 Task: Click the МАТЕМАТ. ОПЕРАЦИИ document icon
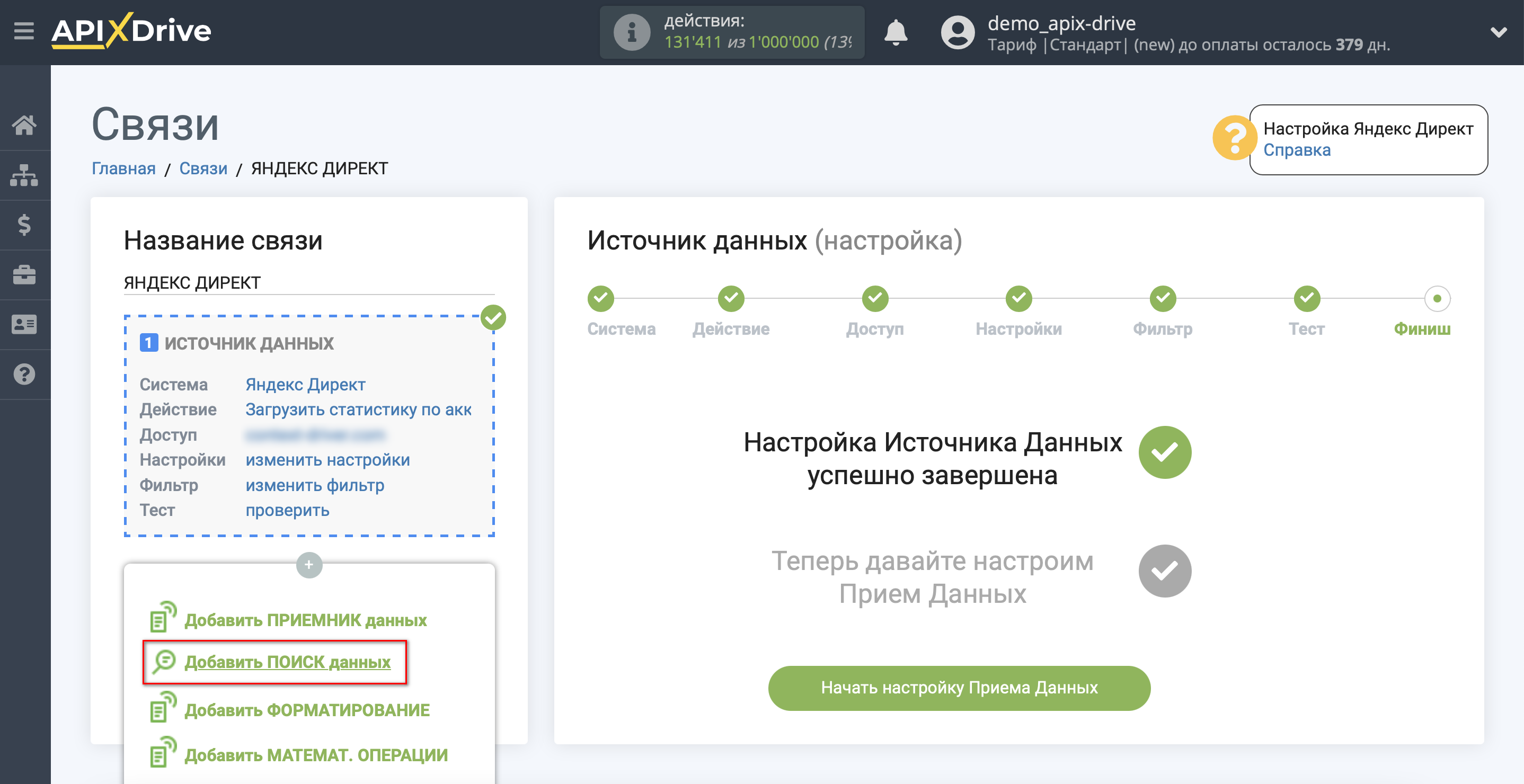point(163,752)
